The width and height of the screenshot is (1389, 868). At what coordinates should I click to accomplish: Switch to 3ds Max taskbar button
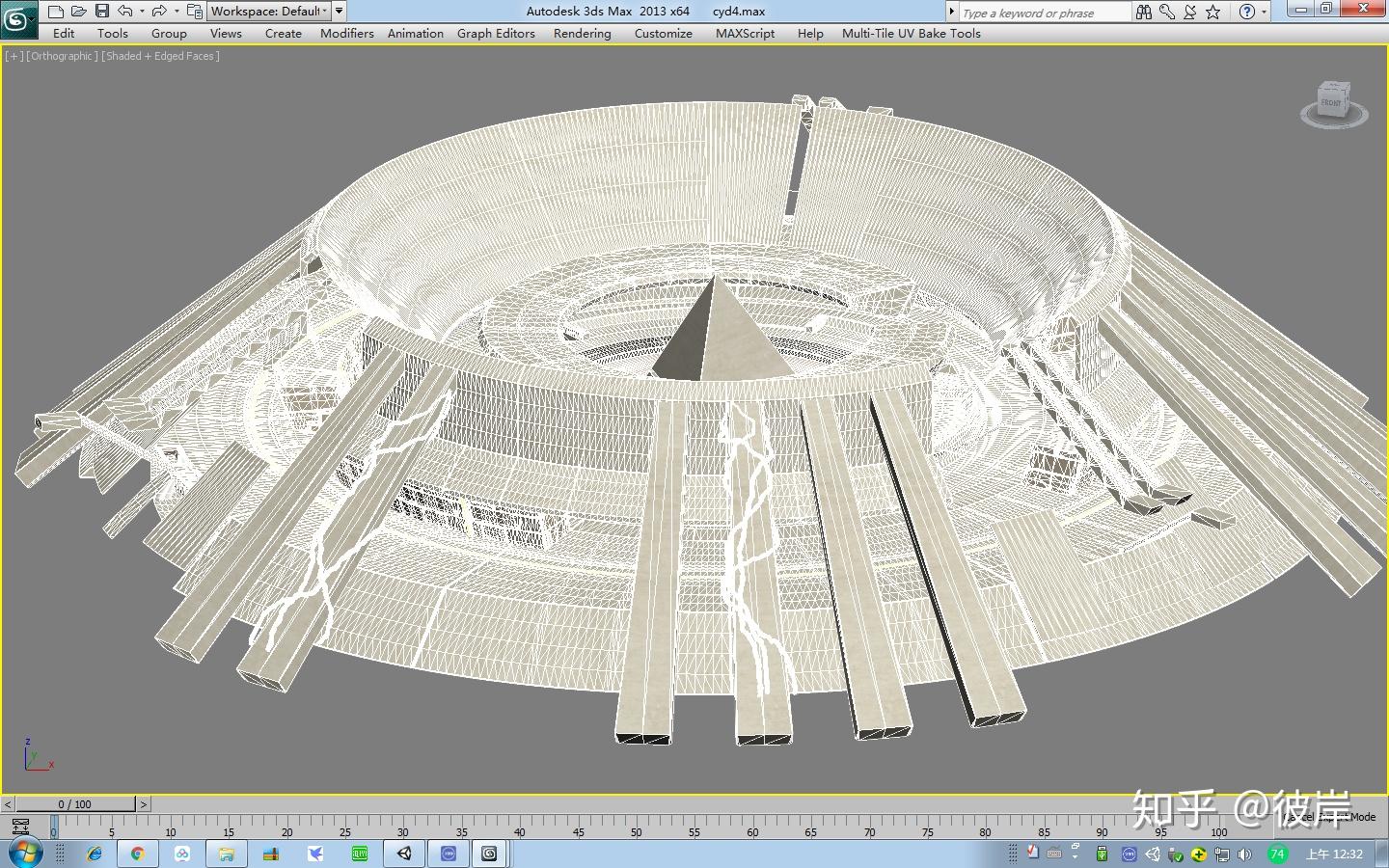pos(490,854)
